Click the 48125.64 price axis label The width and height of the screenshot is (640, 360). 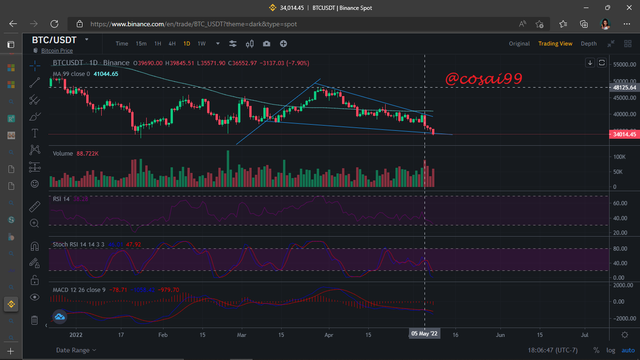pos(624,87)
